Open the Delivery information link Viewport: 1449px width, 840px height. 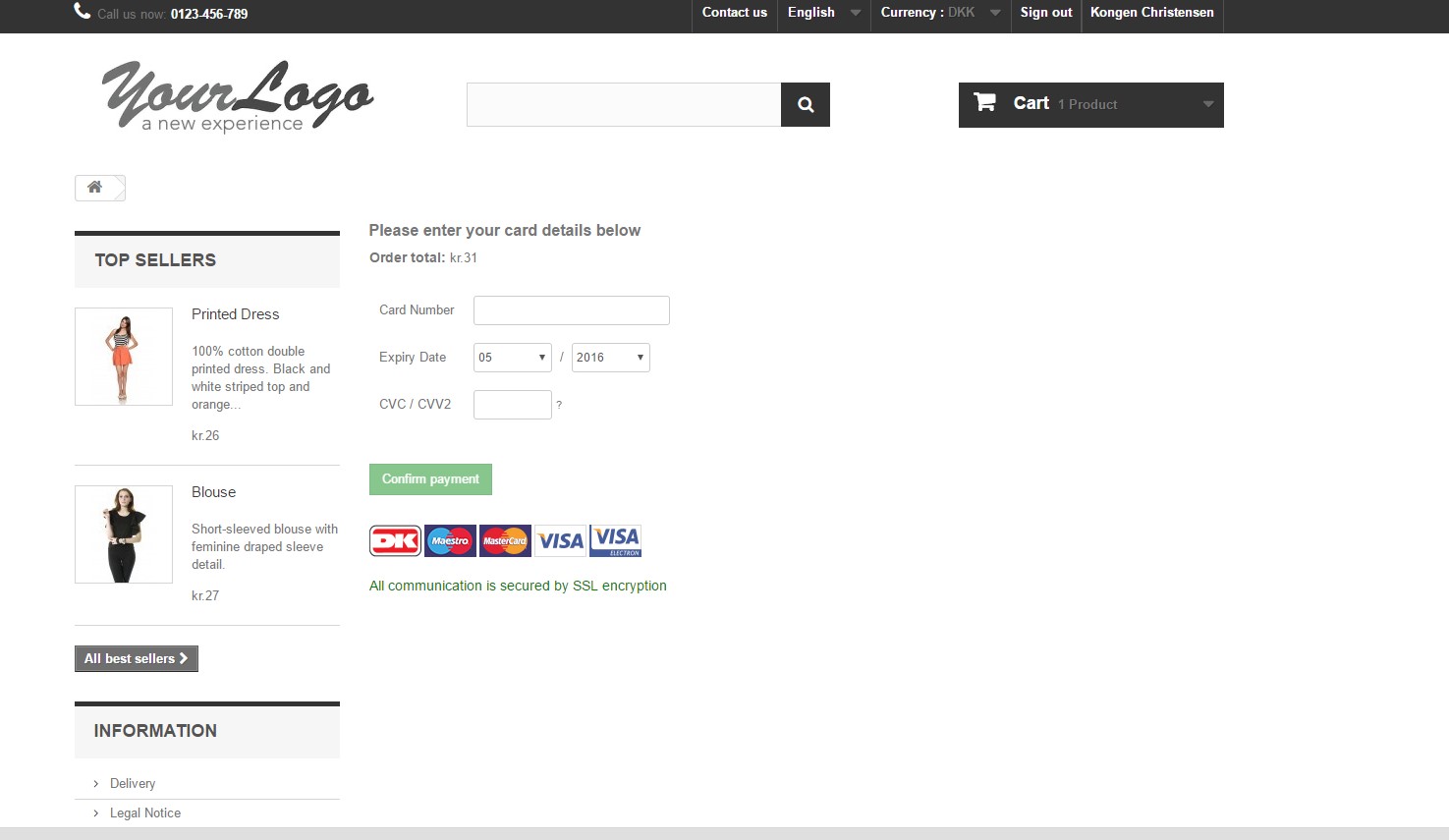[133, 784]
